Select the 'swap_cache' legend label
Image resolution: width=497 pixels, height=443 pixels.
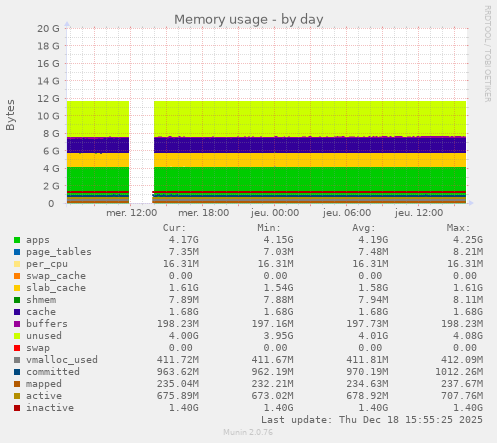click(x=56, y=276)
